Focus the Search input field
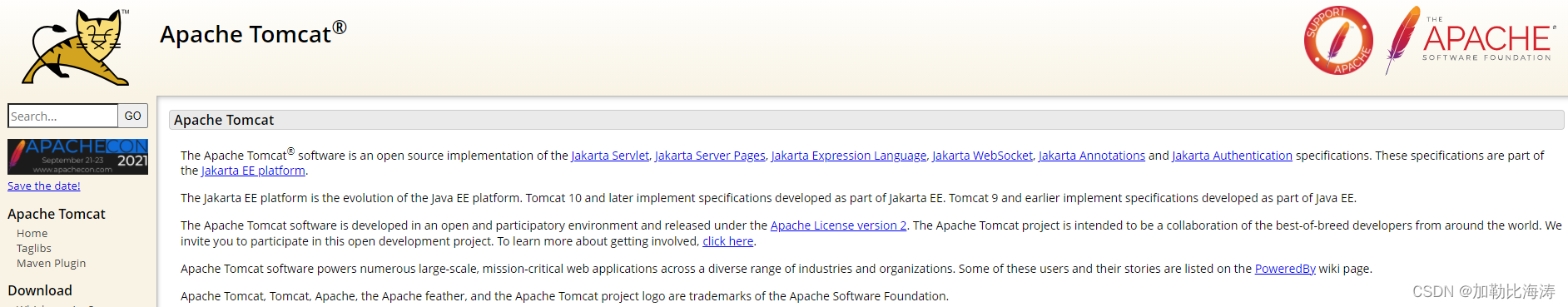This screenshot has width=1568, height=307. tap(62, 116)
